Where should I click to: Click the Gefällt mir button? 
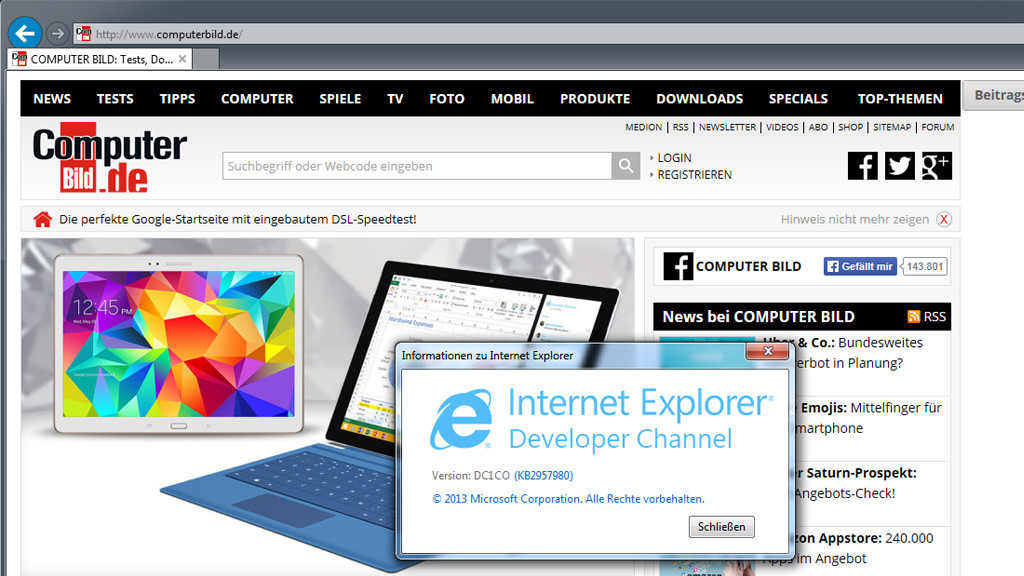pos(859,266)
